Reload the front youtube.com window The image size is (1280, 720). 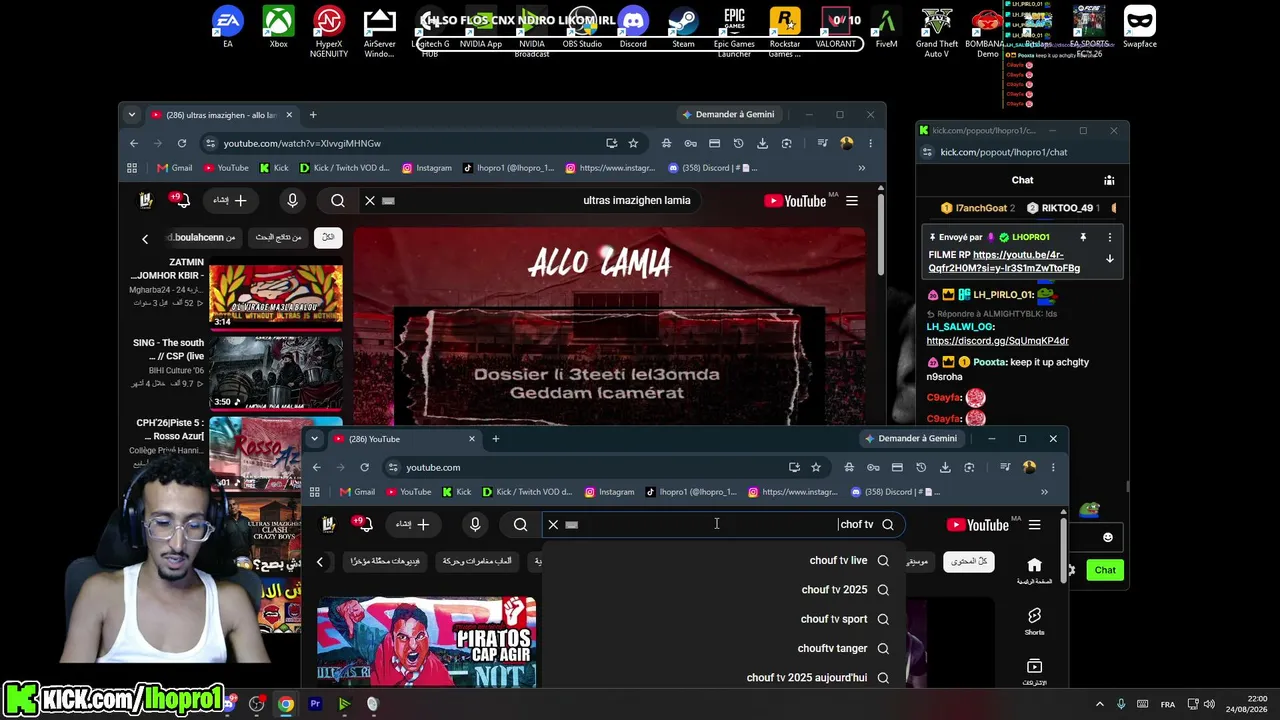coord(364,467)
